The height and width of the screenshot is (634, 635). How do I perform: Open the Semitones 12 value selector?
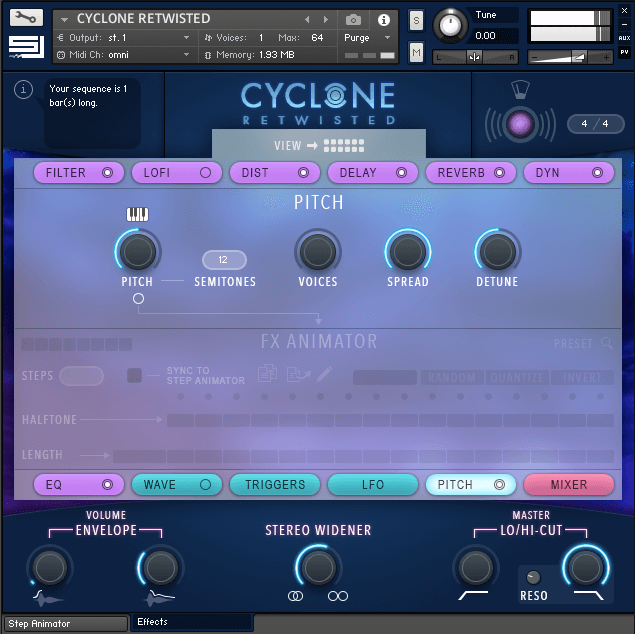tap(224, 260)
